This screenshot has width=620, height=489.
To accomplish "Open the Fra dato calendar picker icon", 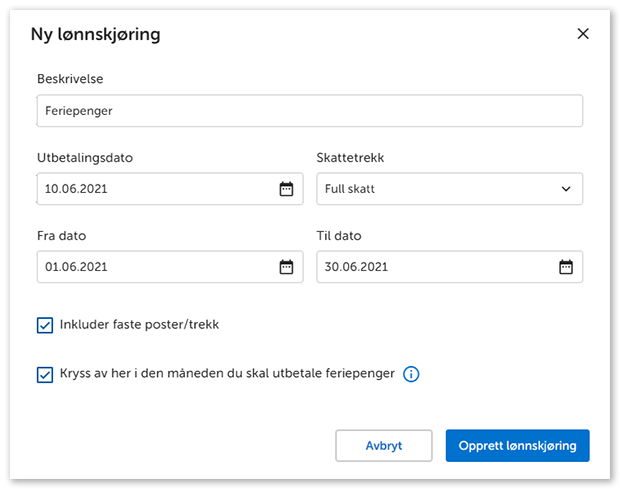I will 286,267.
